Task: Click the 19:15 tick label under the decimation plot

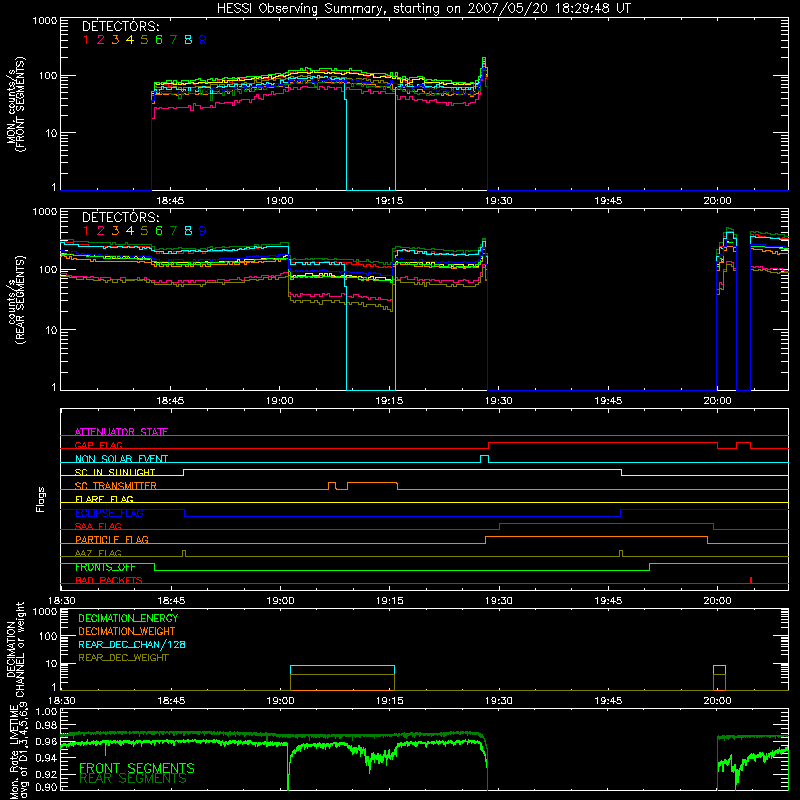Action: [x=389, y=701]
